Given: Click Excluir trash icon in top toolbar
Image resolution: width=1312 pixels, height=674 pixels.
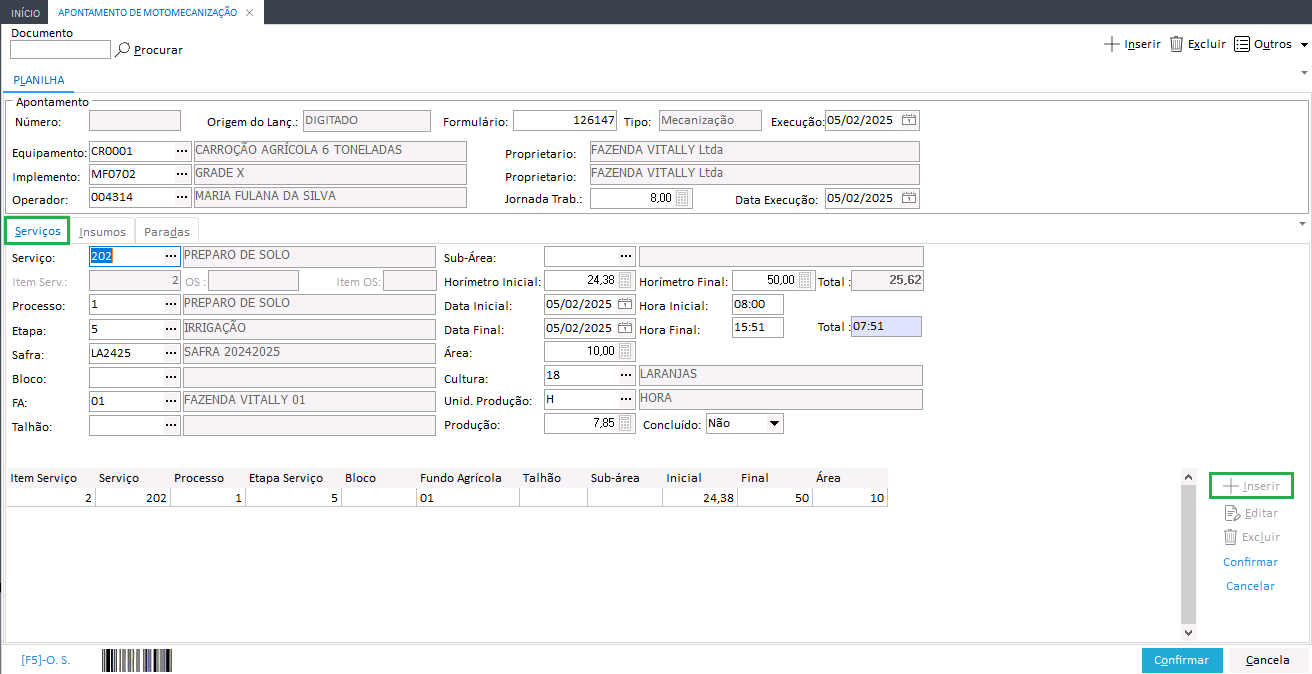Looking at the screenshot, I should click(1177, 44).
